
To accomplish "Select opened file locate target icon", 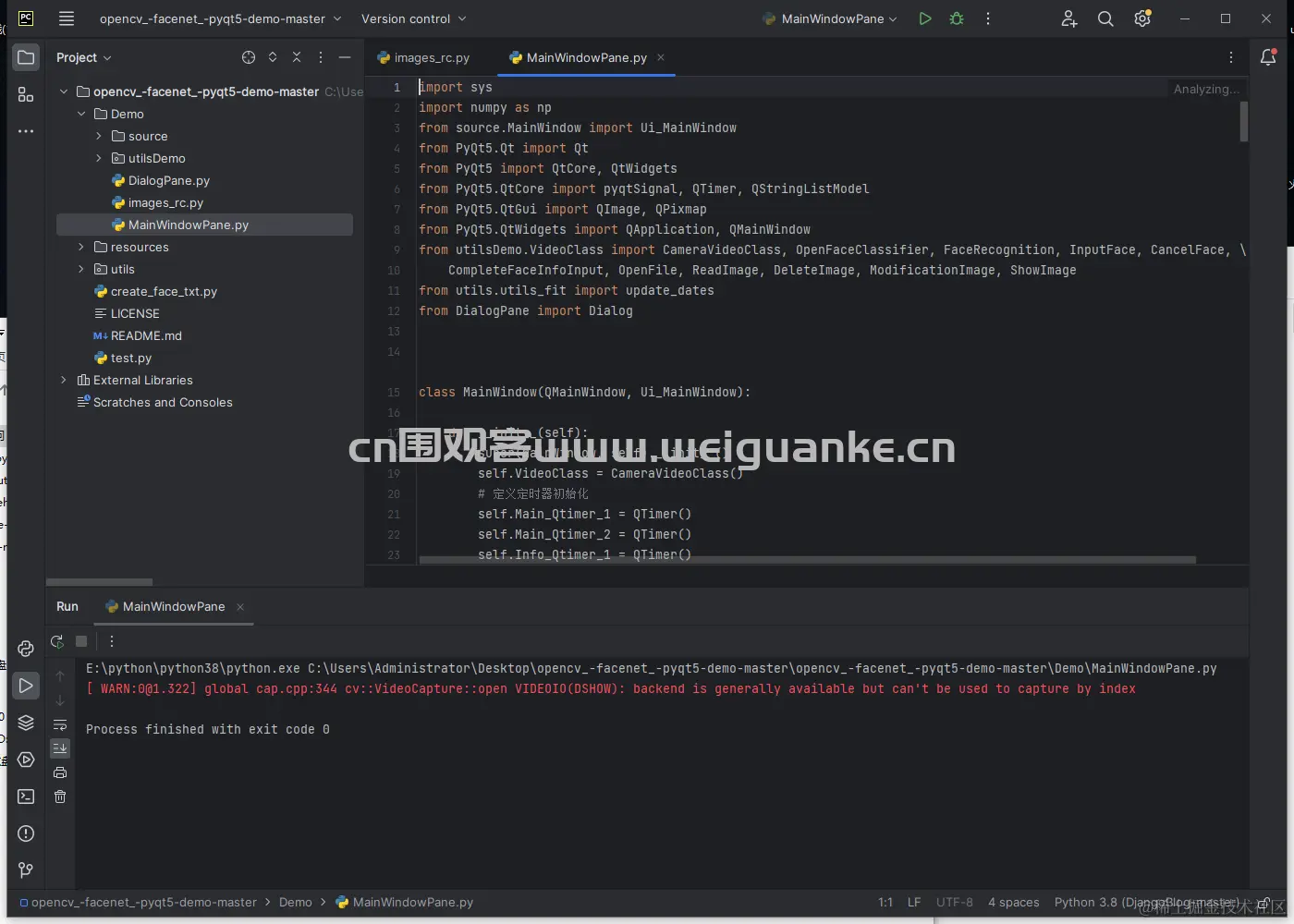I will point(249,57).
